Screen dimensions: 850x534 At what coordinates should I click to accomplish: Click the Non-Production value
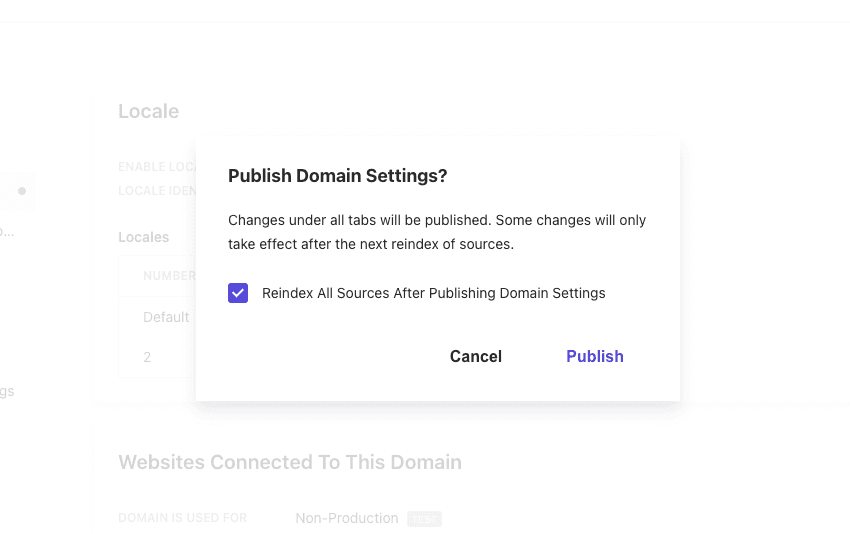[x=346, y=518]
